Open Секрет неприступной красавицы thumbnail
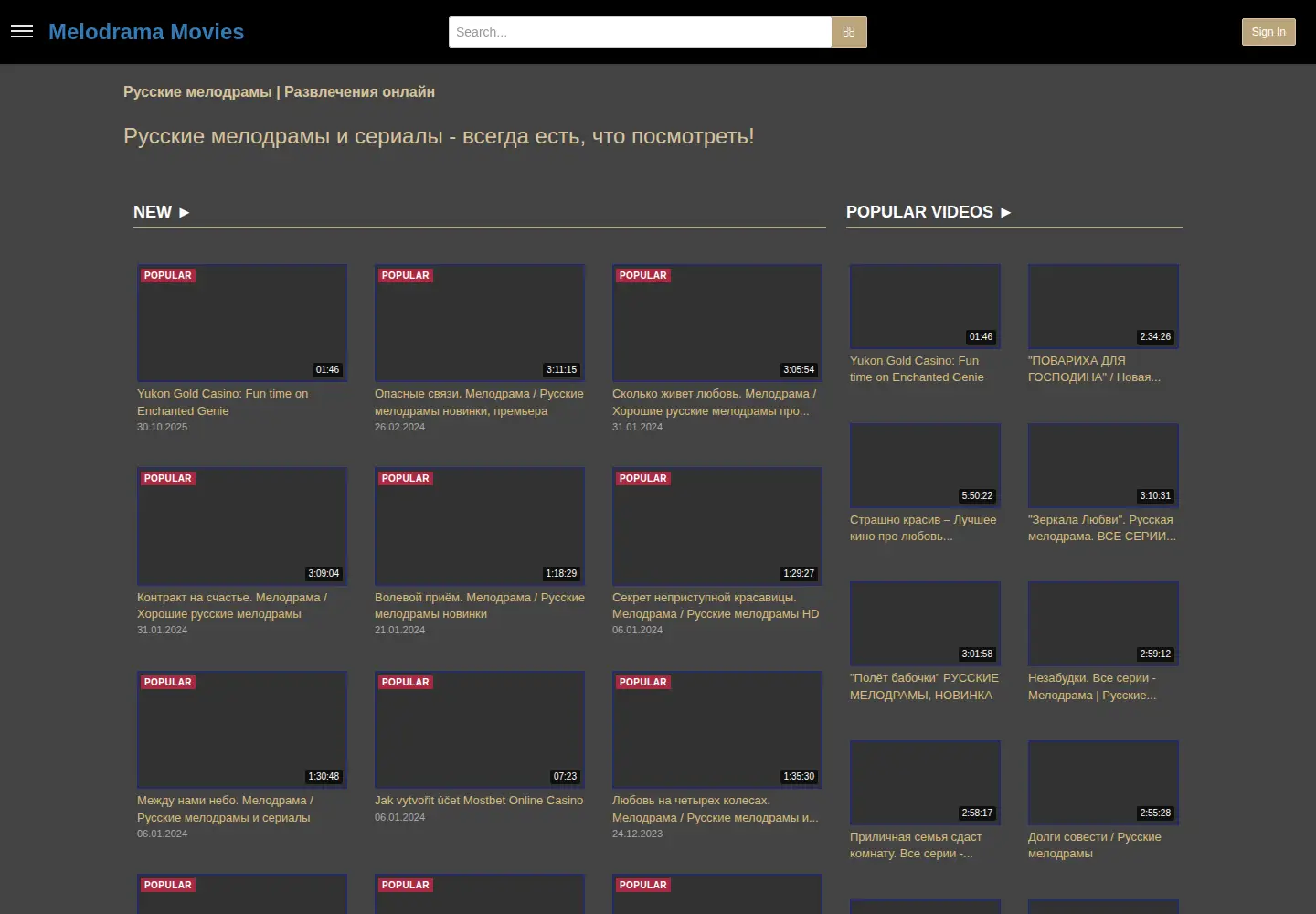Image resolution: width=1316 pixels, height=914 pixels. click(x=717, y=526)
